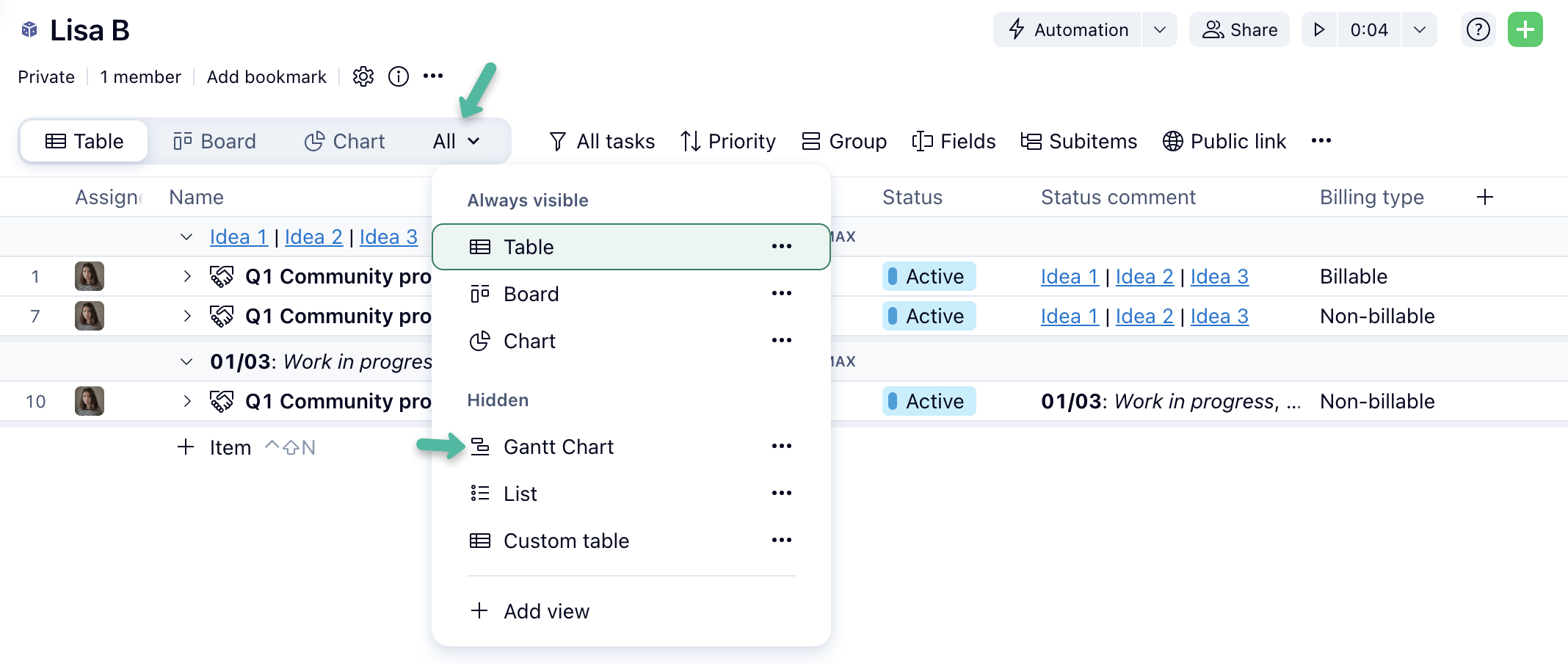Click the green plus create button
The width and height of the screenshot is (1568, 664).
pos(1525,29)
